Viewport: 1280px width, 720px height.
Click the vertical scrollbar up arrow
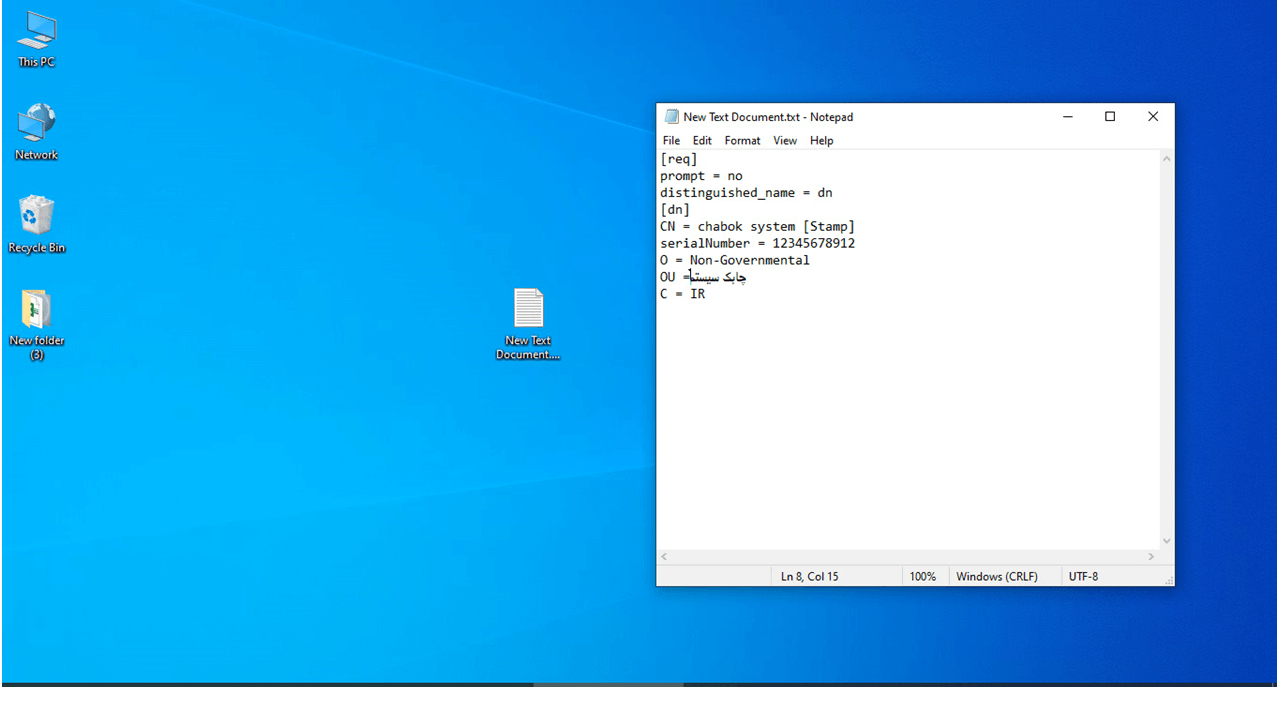tap(1166, 159)
